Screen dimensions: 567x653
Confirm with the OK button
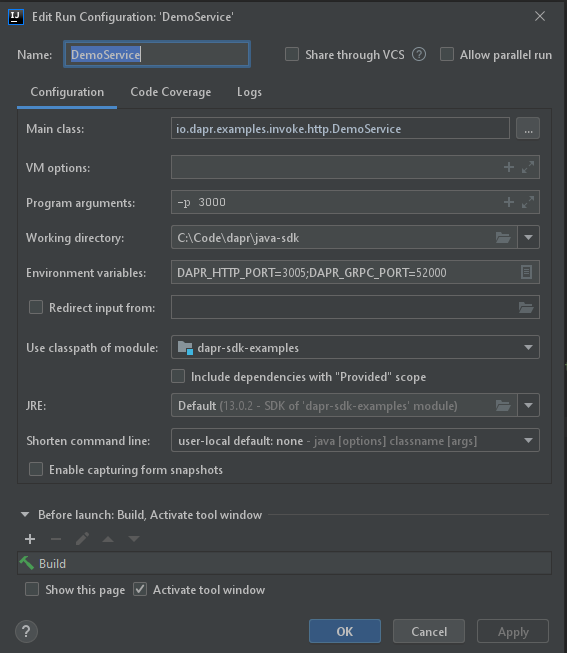345,631
